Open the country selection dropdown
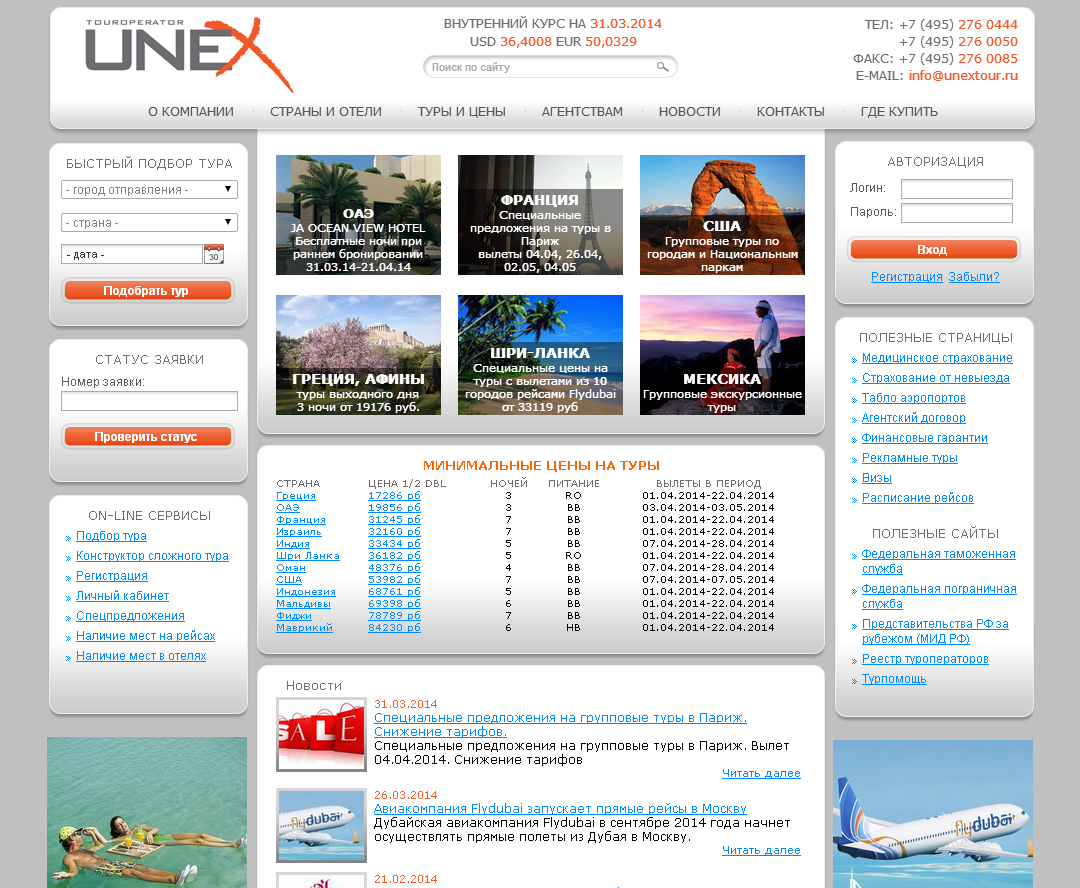 [x=149, y=223]
